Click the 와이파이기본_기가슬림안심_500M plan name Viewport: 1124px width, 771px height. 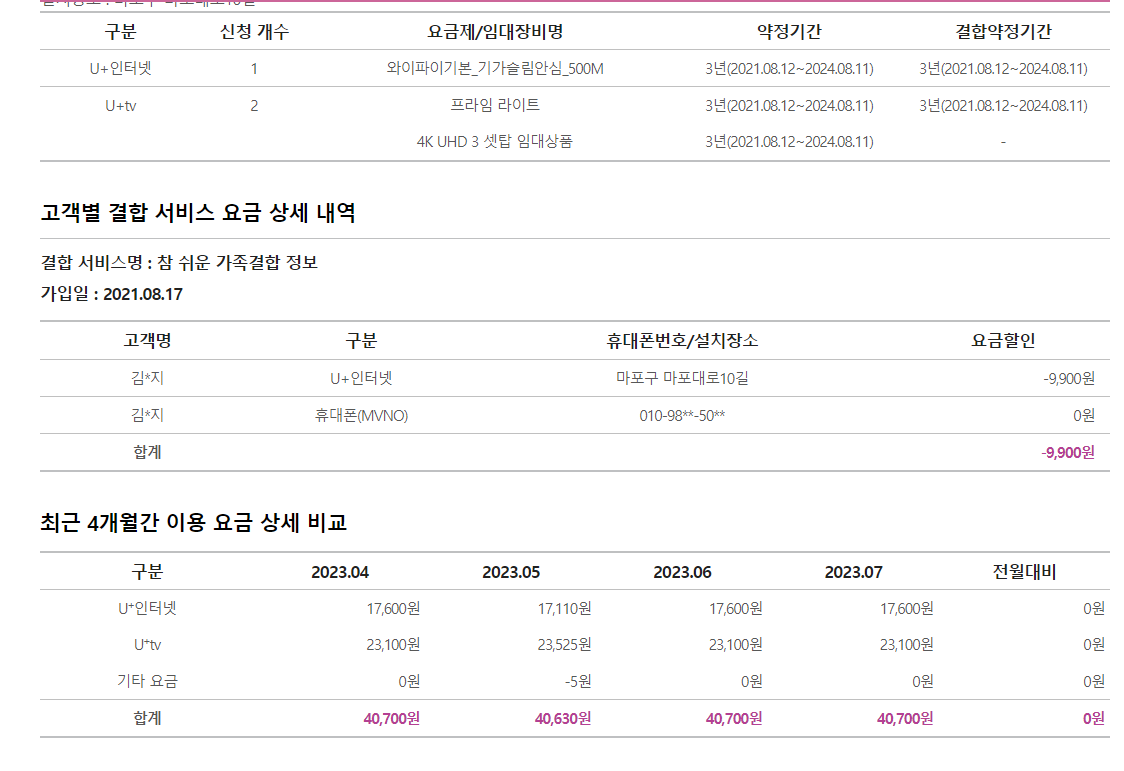[x=495, y=69]
